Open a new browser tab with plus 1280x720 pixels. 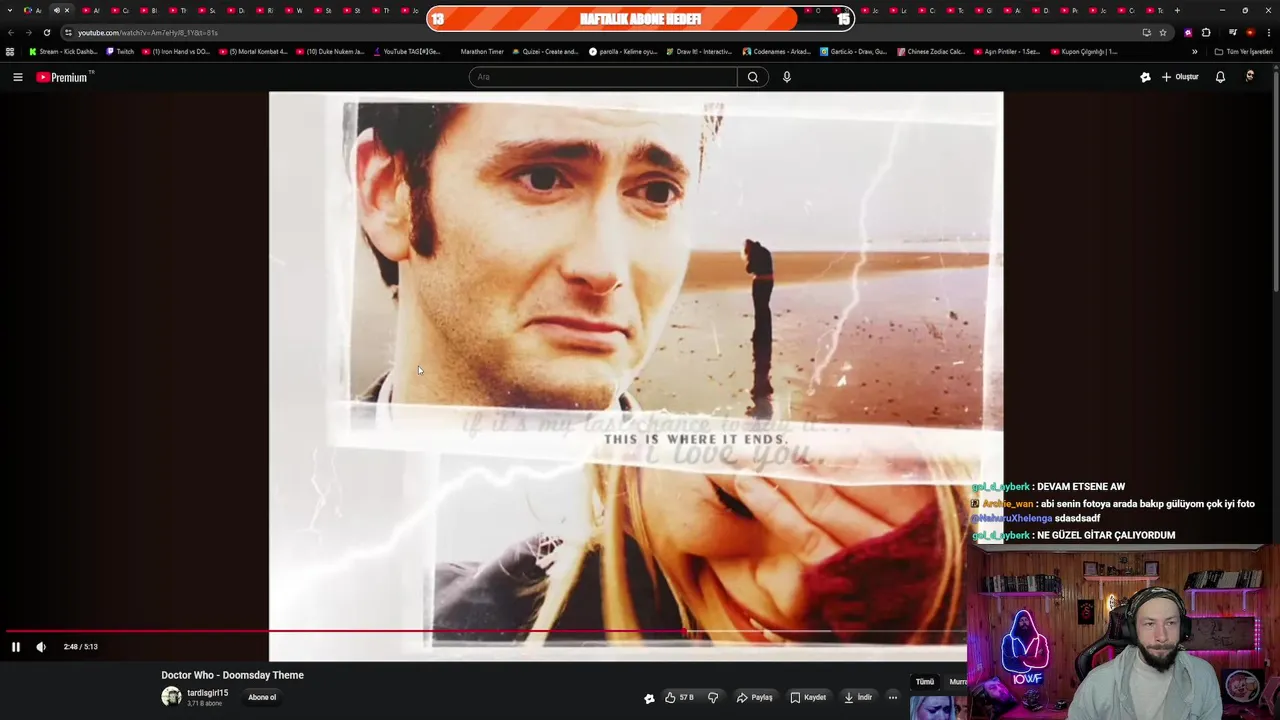click(1177, 10)
